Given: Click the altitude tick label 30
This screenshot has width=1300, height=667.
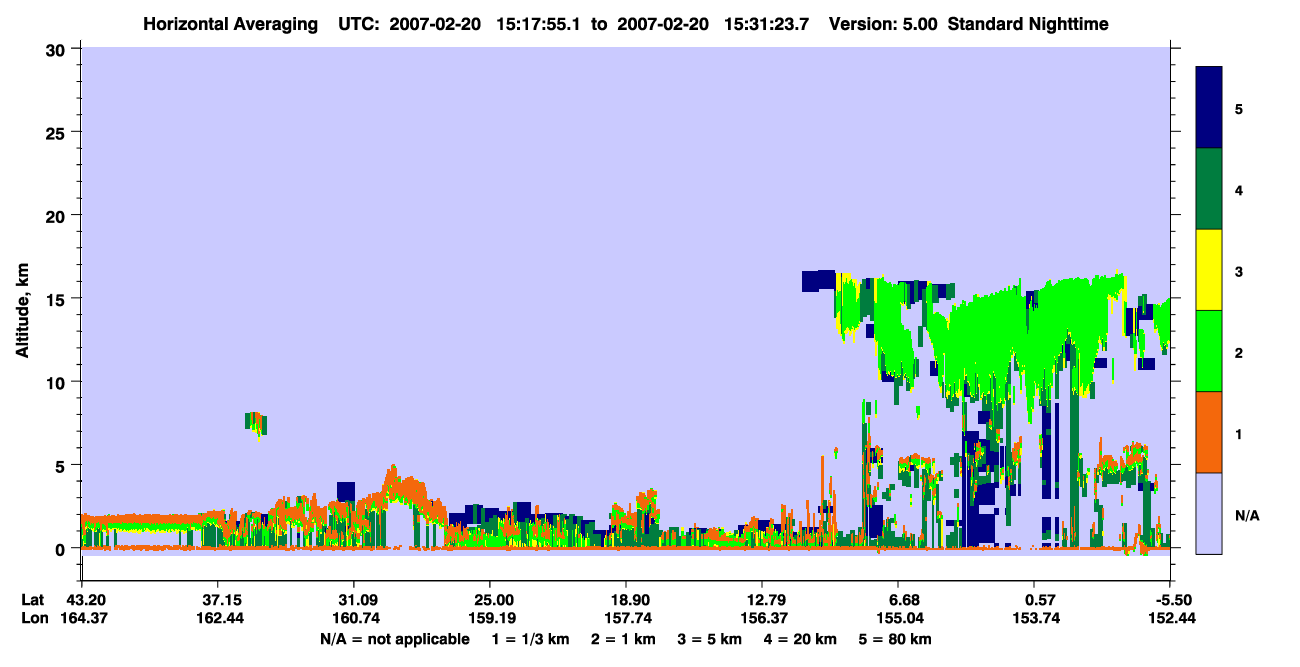Looking at the screenshot, I should click(x=58, y=49).
